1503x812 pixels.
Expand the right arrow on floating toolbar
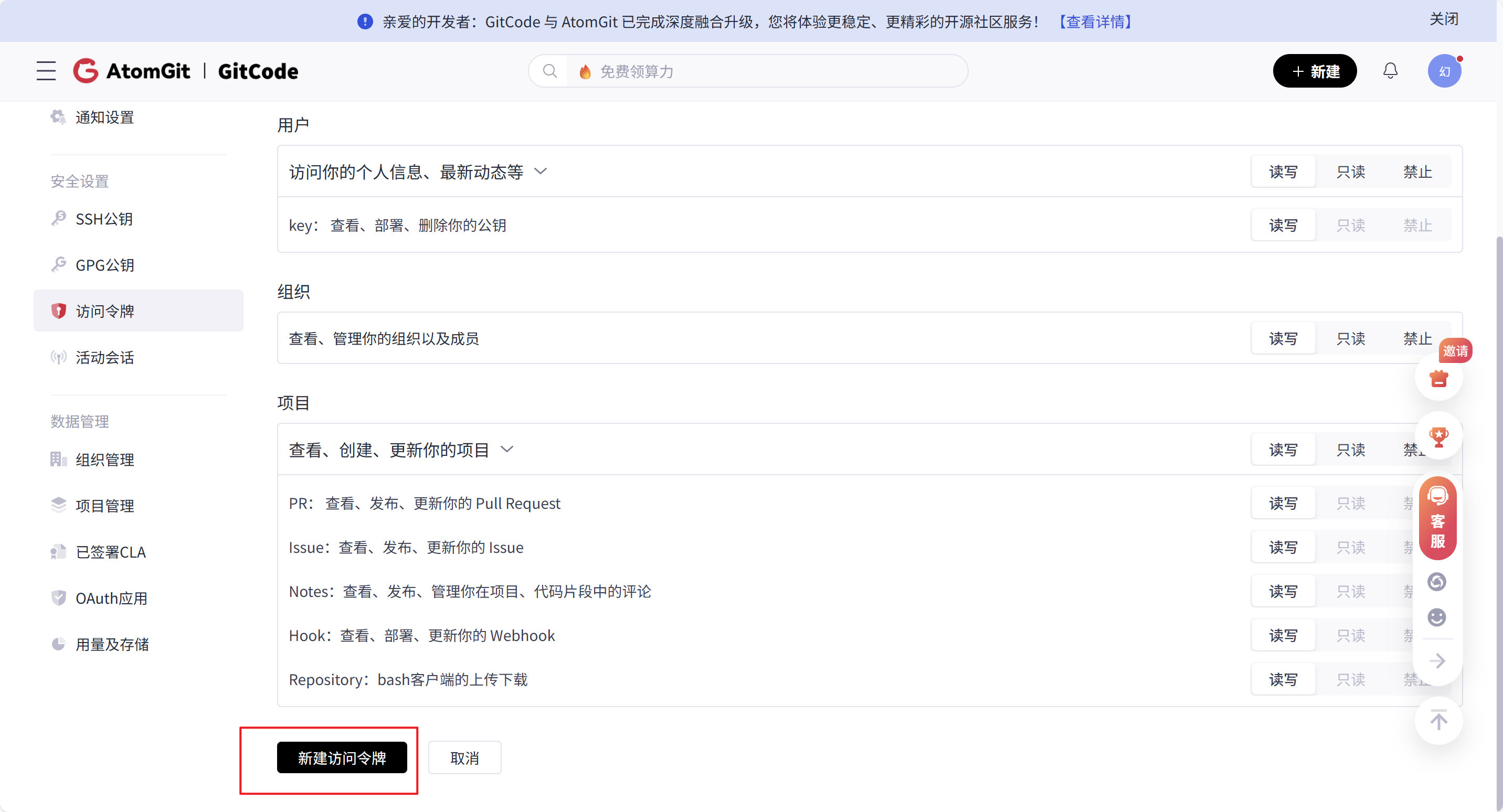coord(1437,661)
